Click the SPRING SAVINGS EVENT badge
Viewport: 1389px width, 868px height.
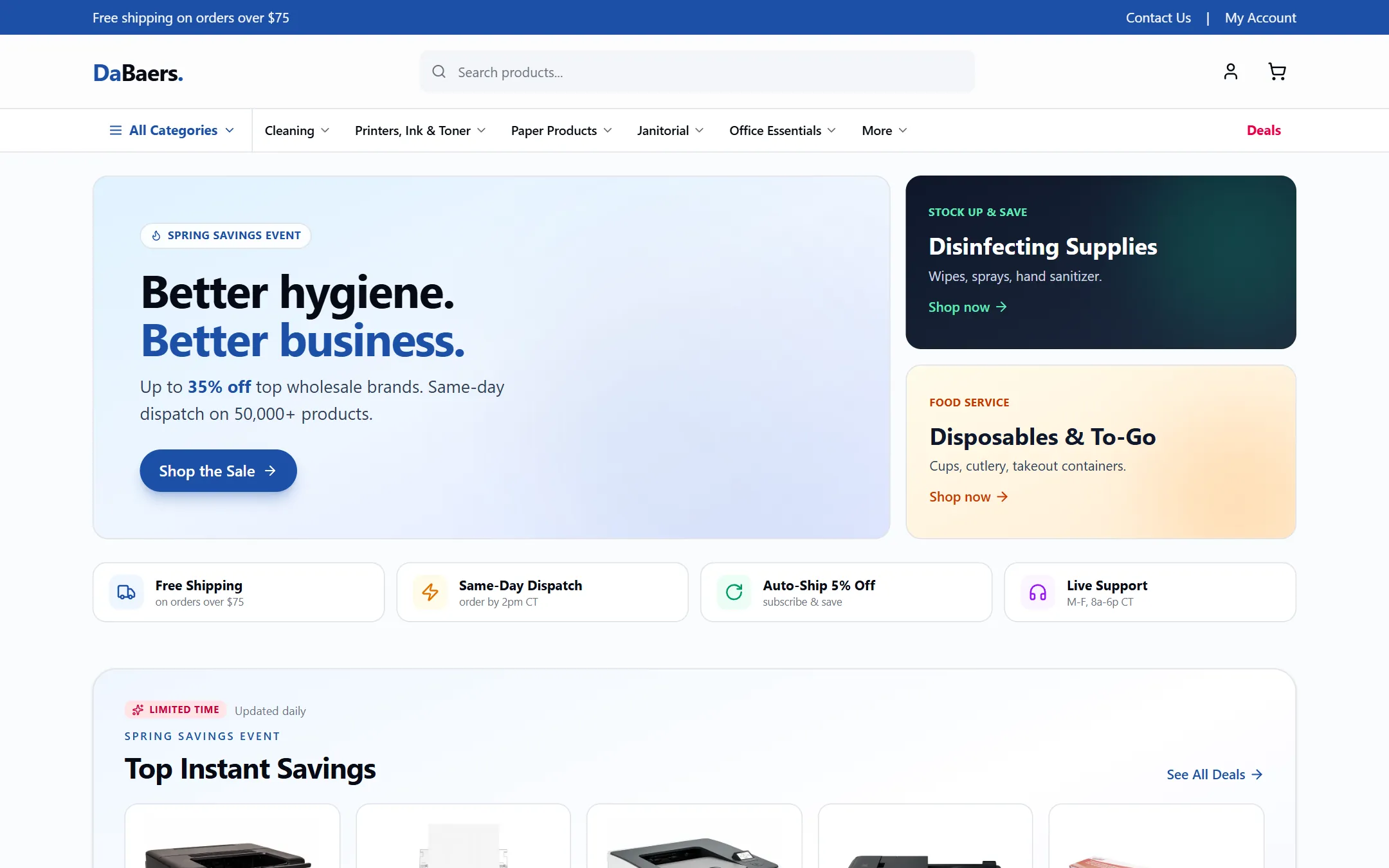(226, 236)
